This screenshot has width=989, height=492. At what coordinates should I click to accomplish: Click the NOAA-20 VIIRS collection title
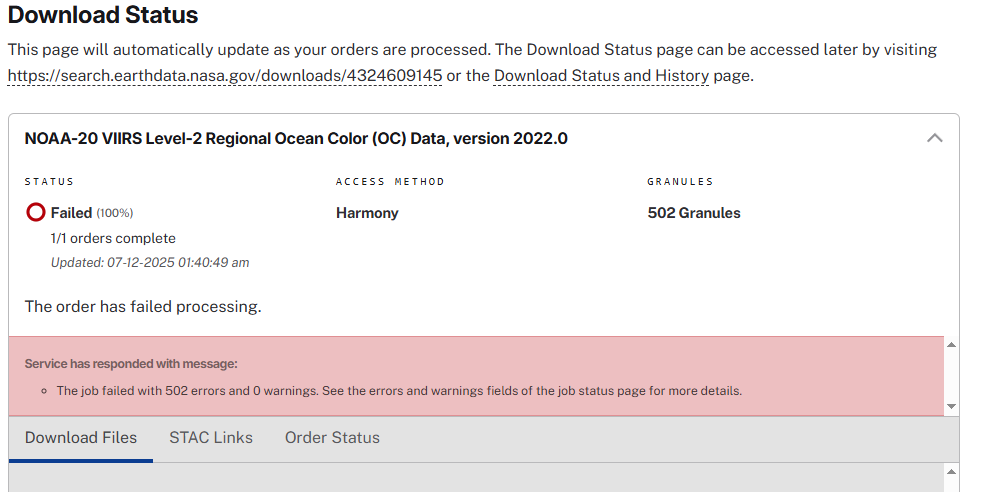tap(296, 138)
